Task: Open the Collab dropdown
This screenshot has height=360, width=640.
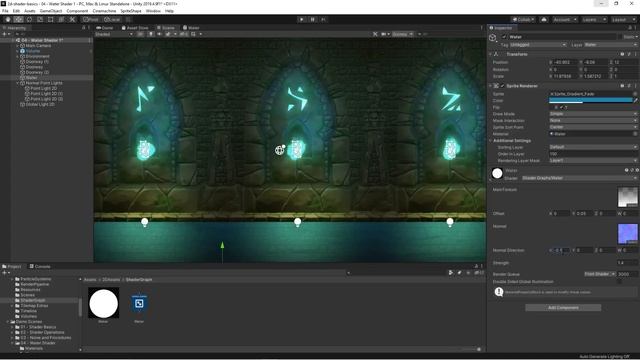Action: pyautogui.click(x=523, y=19)
